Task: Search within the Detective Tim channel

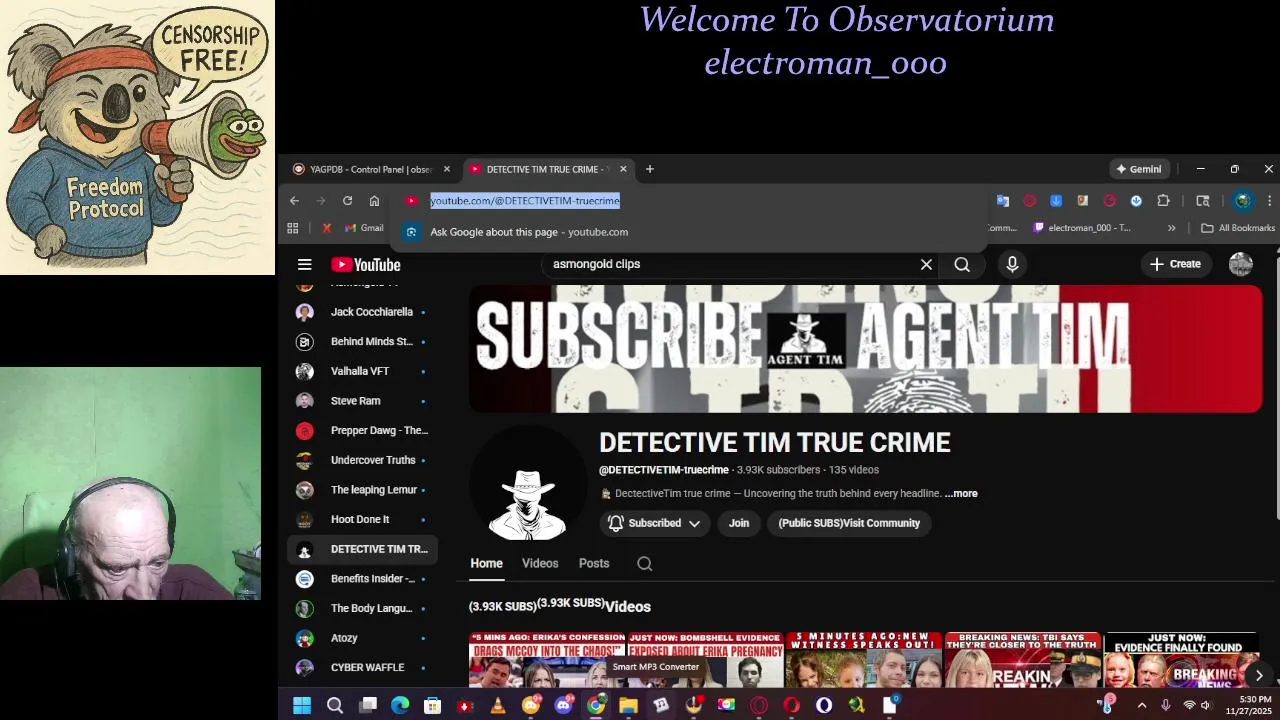Action: click(645, 564)
